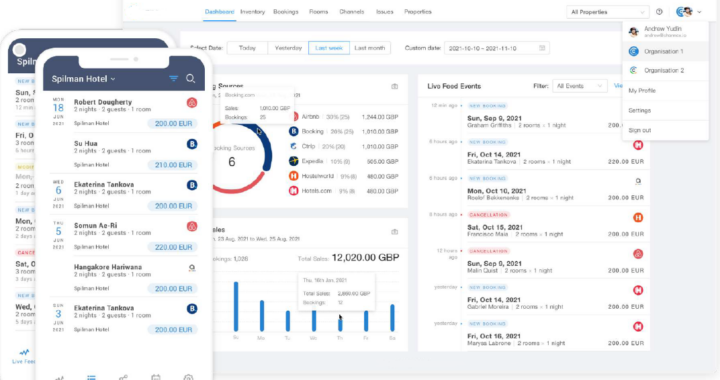Select Organisation 1 in user menu
This screenshot has width=720, height=380.
666,51
